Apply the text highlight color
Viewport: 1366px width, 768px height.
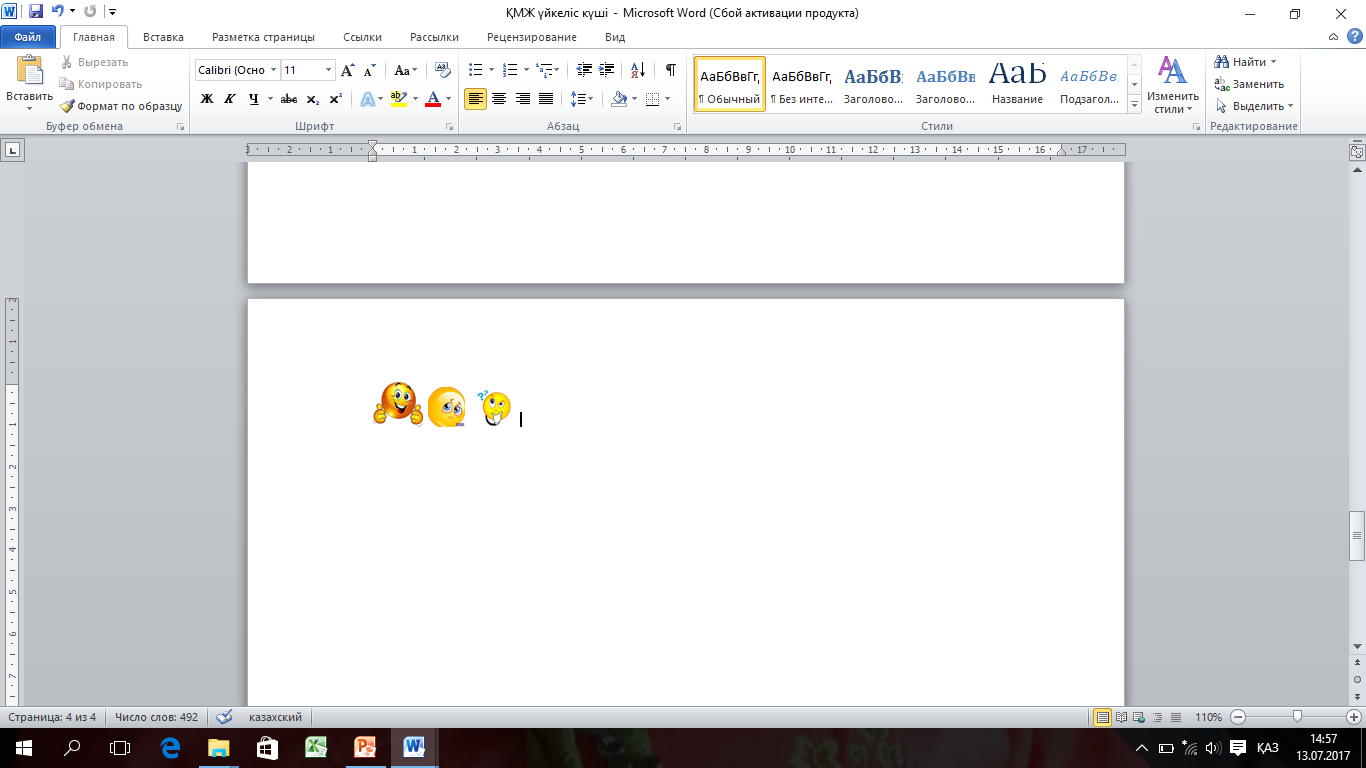[398, 99]
